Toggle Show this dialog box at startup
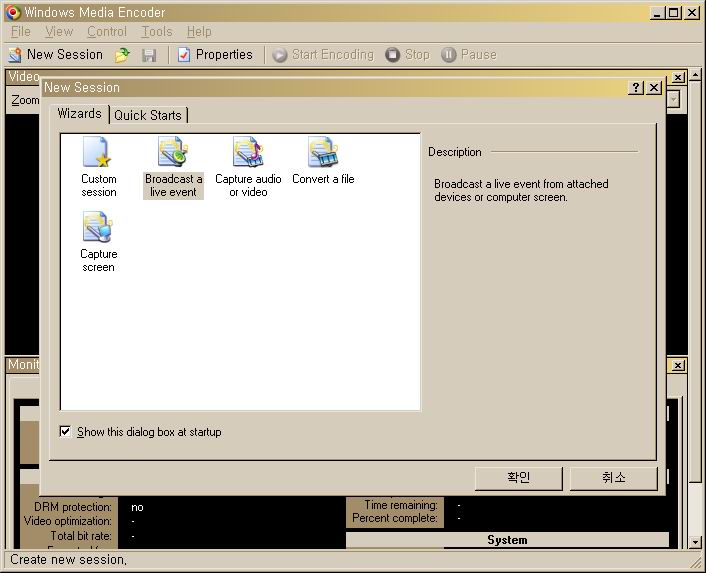The height and width of the screenshot is (573, 706). coord(65,432)
